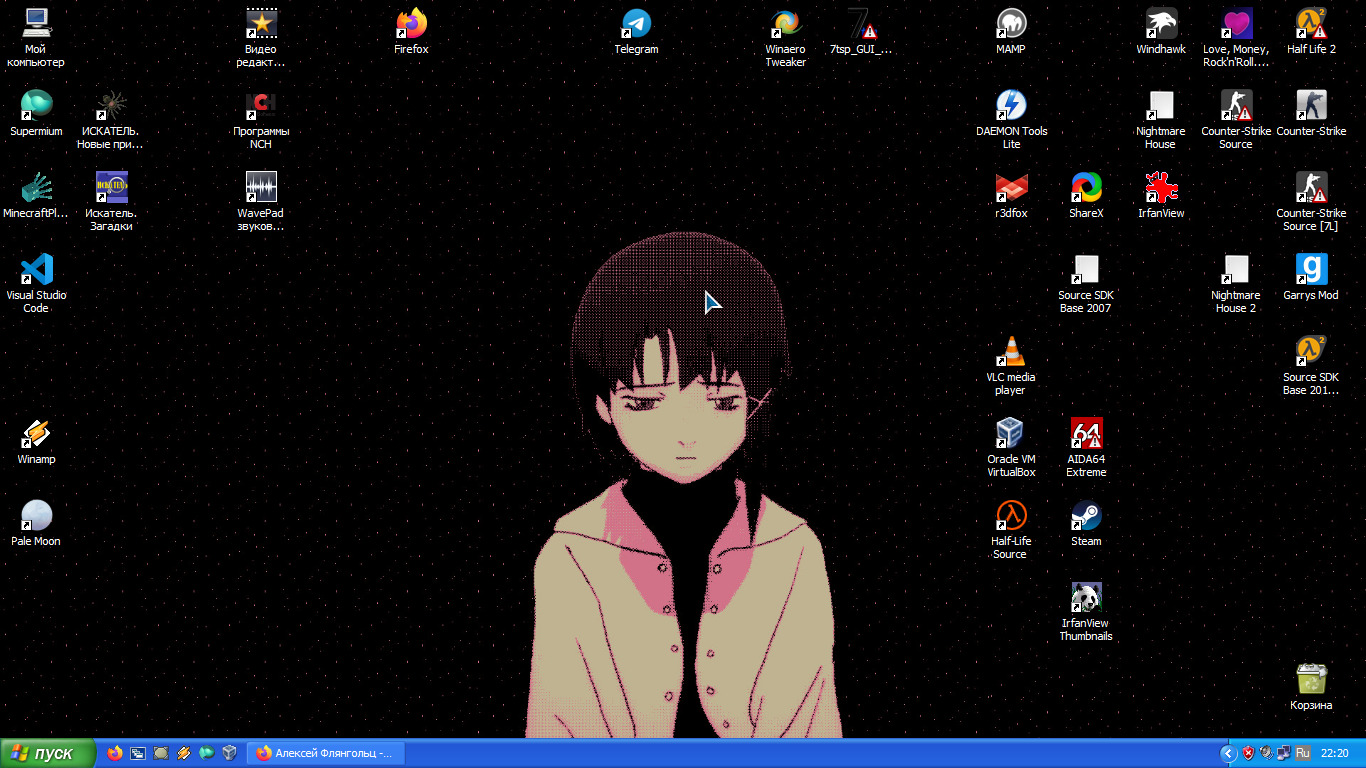Launch the Half Life 2 shortcut
The image size is (1366, 768).
1311,31
